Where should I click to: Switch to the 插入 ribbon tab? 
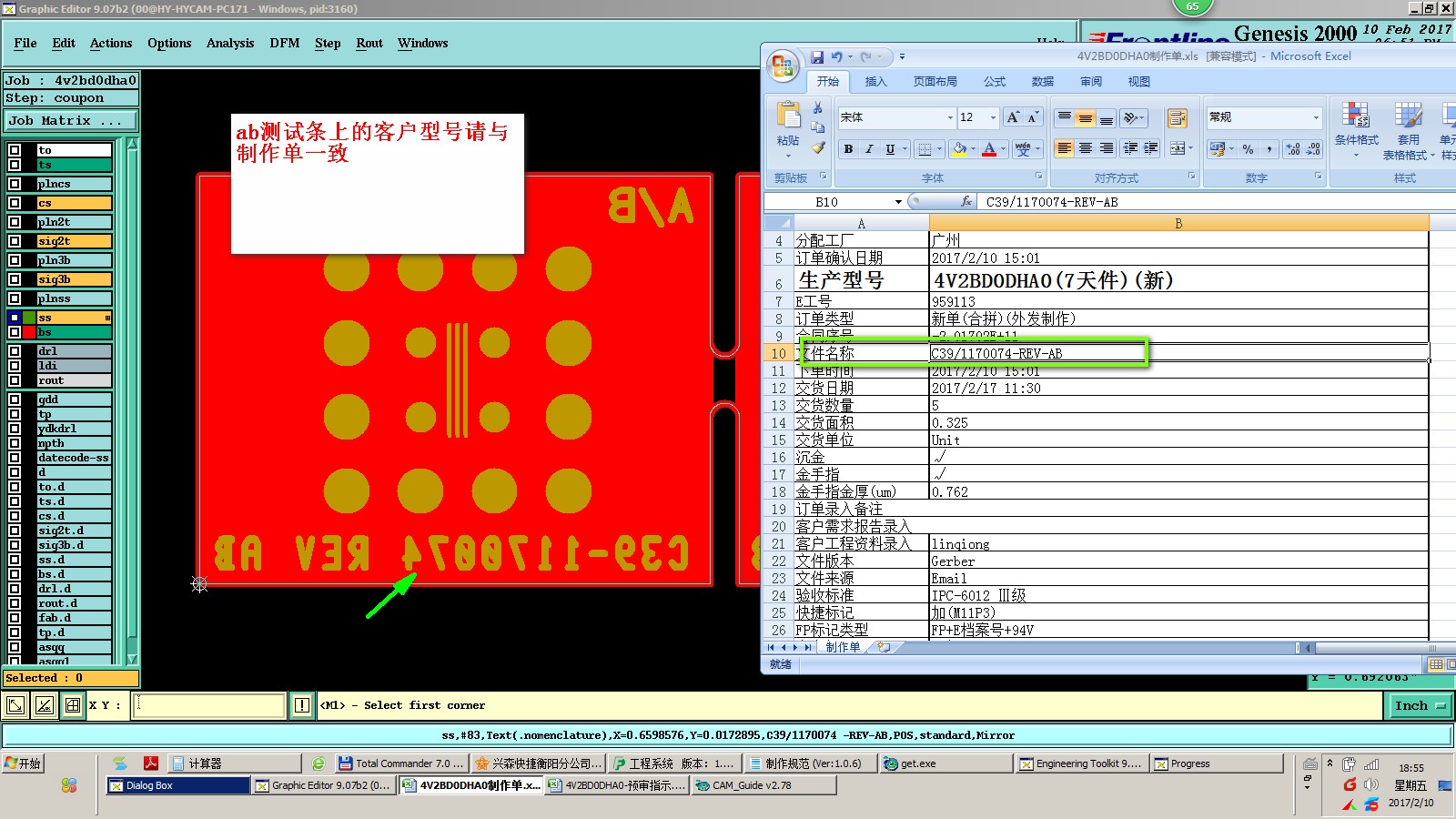(875, 81)
